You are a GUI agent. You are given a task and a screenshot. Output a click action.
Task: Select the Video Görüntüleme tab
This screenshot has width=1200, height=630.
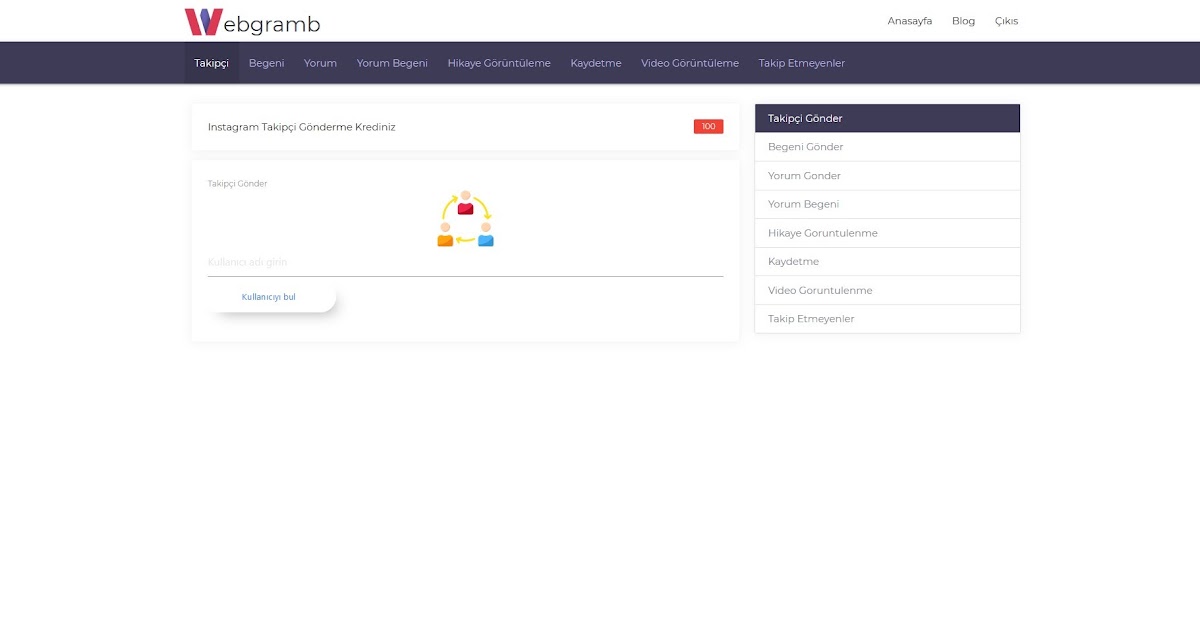(690, 63)
